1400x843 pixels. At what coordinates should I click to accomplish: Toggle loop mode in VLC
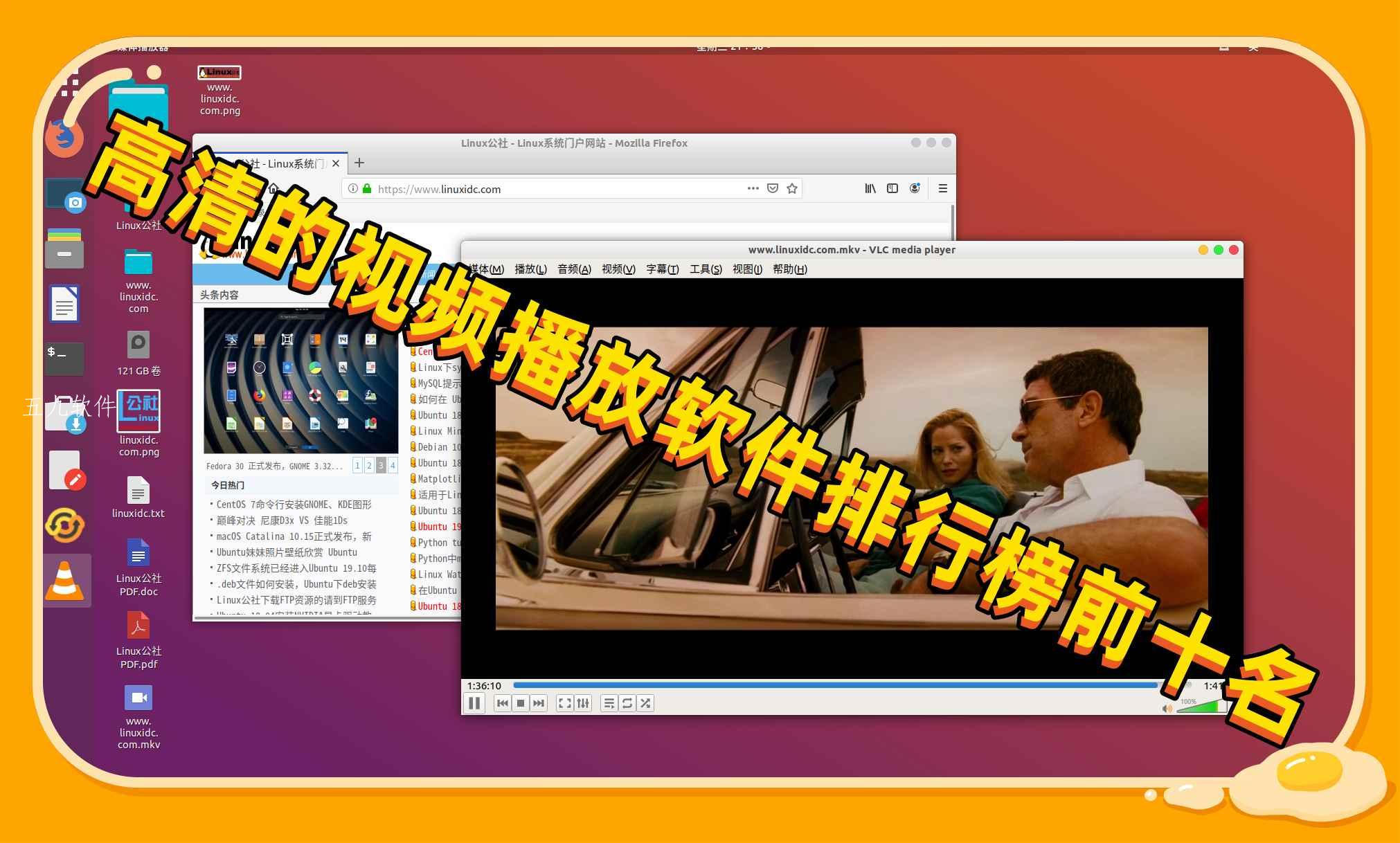(x=627, y=703)
